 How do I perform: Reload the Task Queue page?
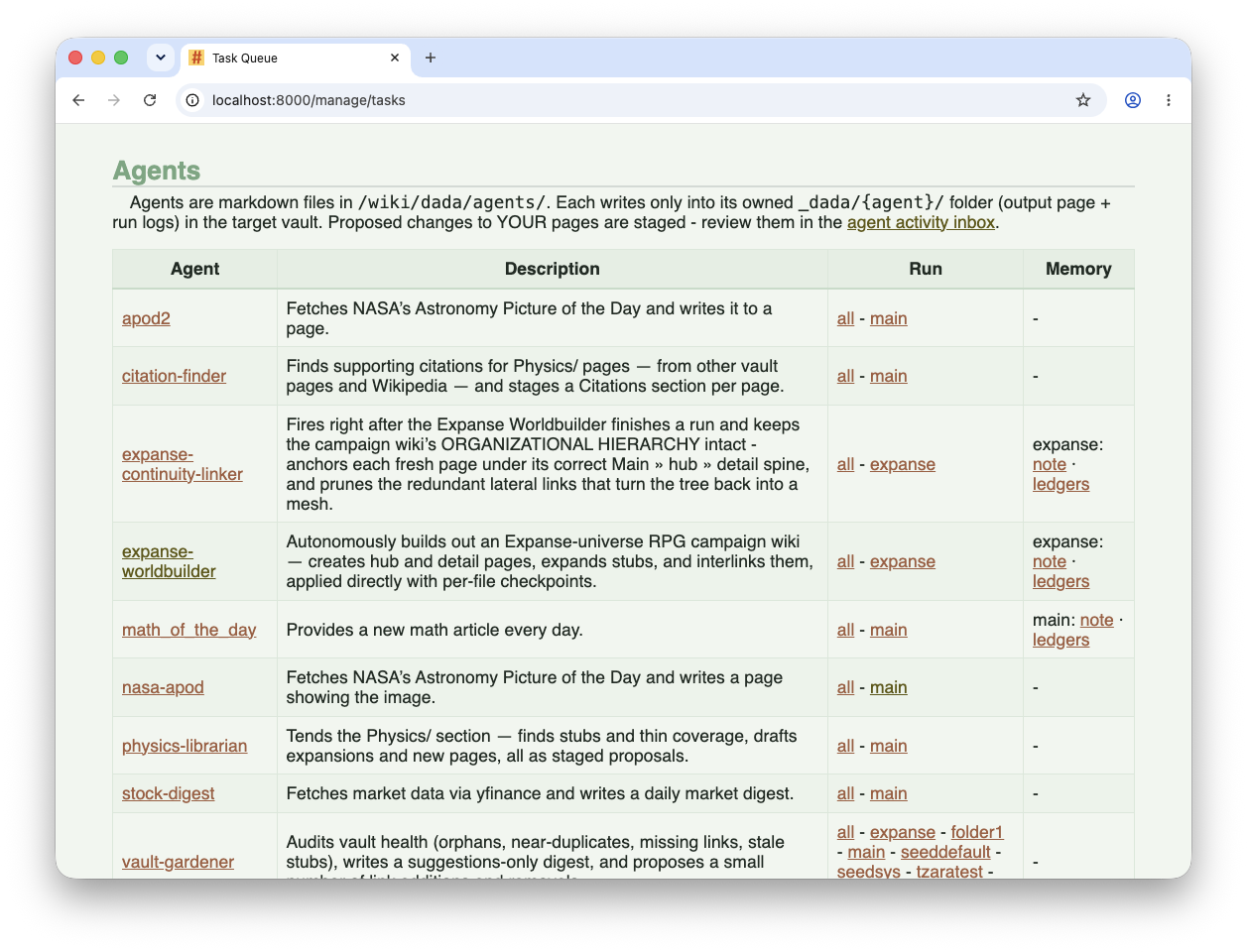[x=150, y=100]
